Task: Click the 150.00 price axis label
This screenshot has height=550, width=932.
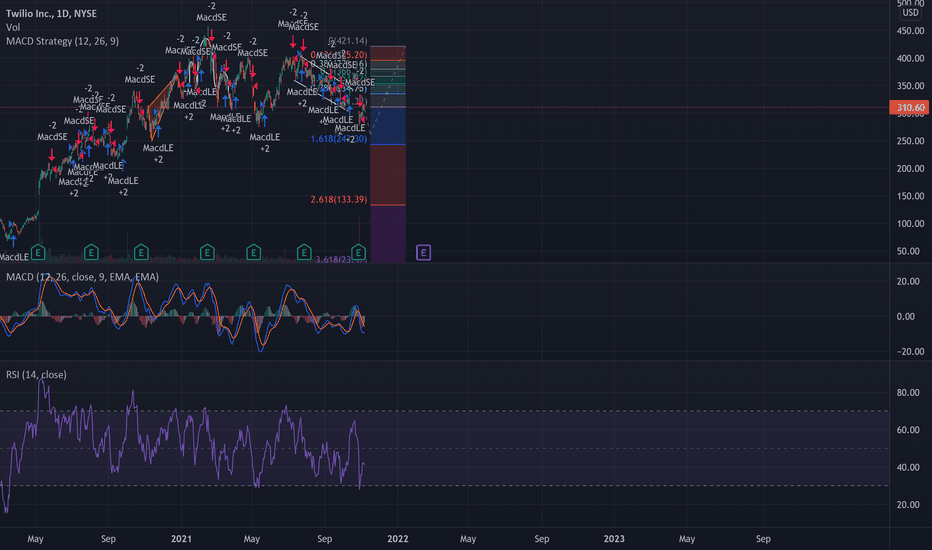Action: (910, 196)
